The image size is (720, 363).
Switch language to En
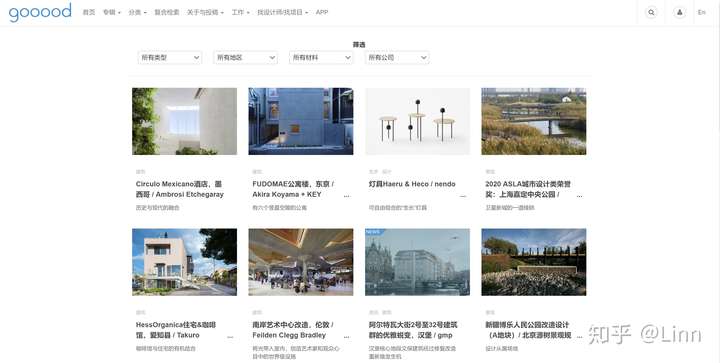tap(701, 12)
